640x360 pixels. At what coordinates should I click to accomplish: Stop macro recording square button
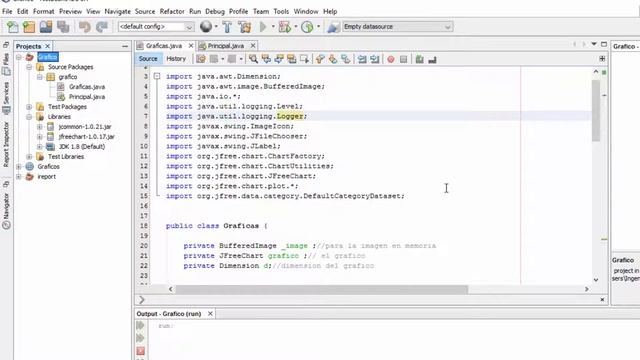(x=403, y=59)
